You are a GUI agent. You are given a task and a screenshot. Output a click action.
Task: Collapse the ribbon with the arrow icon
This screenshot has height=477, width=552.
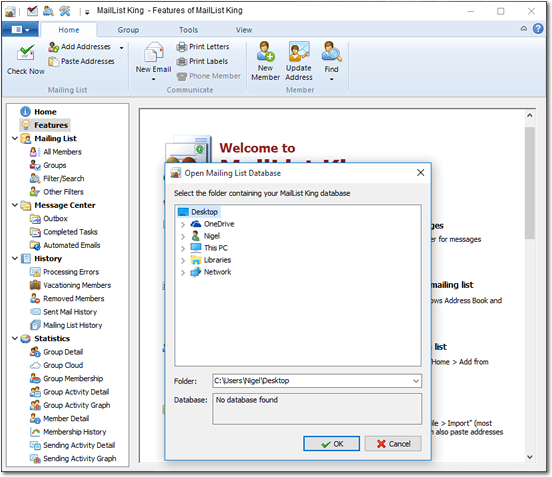pyautogui.click(x=524, y=29)
